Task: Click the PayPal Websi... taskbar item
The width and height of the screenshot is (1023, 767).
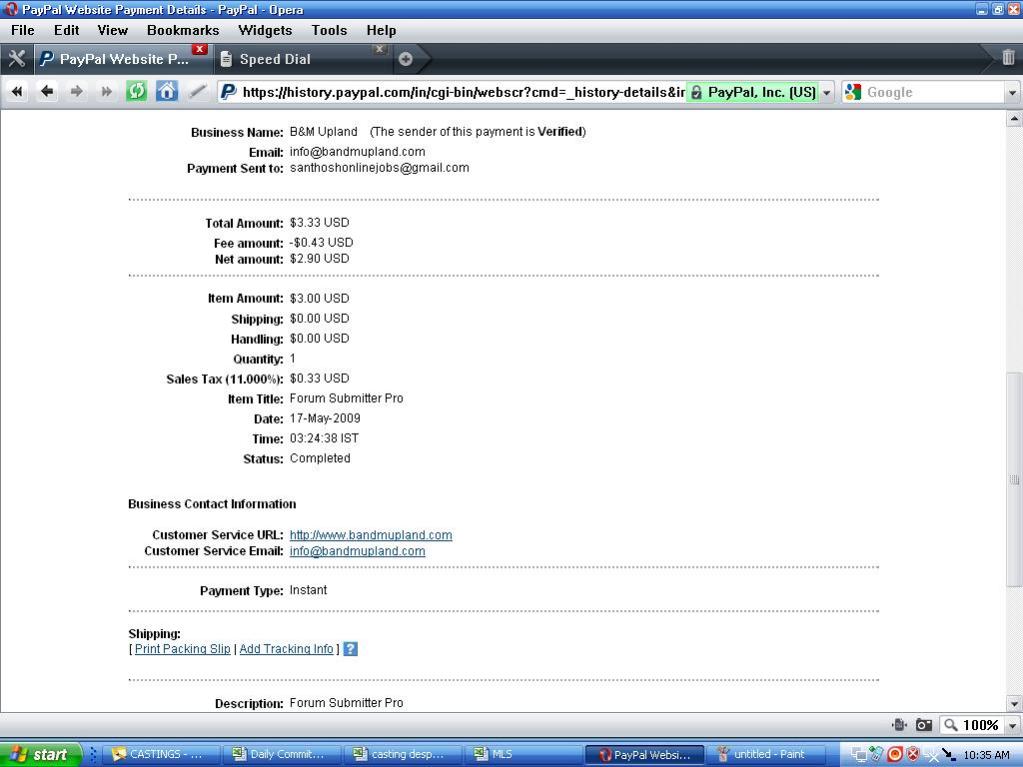Action: tap(645, 755)
